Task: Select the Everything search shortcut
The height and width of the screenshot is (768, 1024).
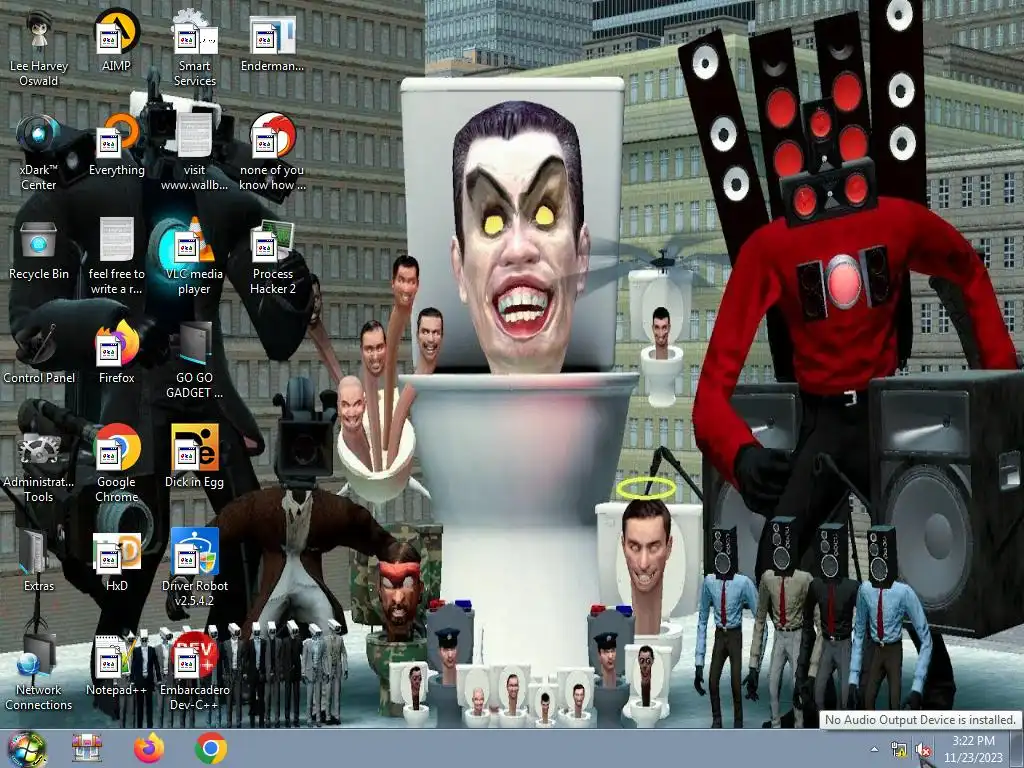Action: [x=116, y=146]
